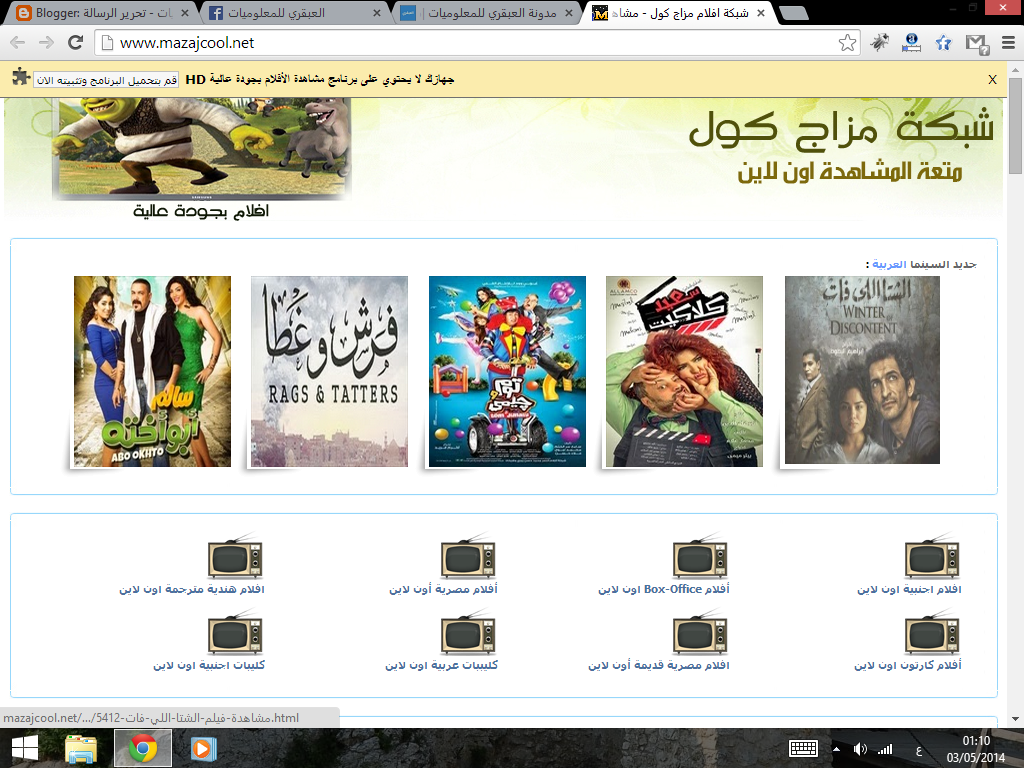The image size is (1024, 768).
Task: Click the TV icon above أفلام مصرية أون لاين
Action: click(468, 556)
